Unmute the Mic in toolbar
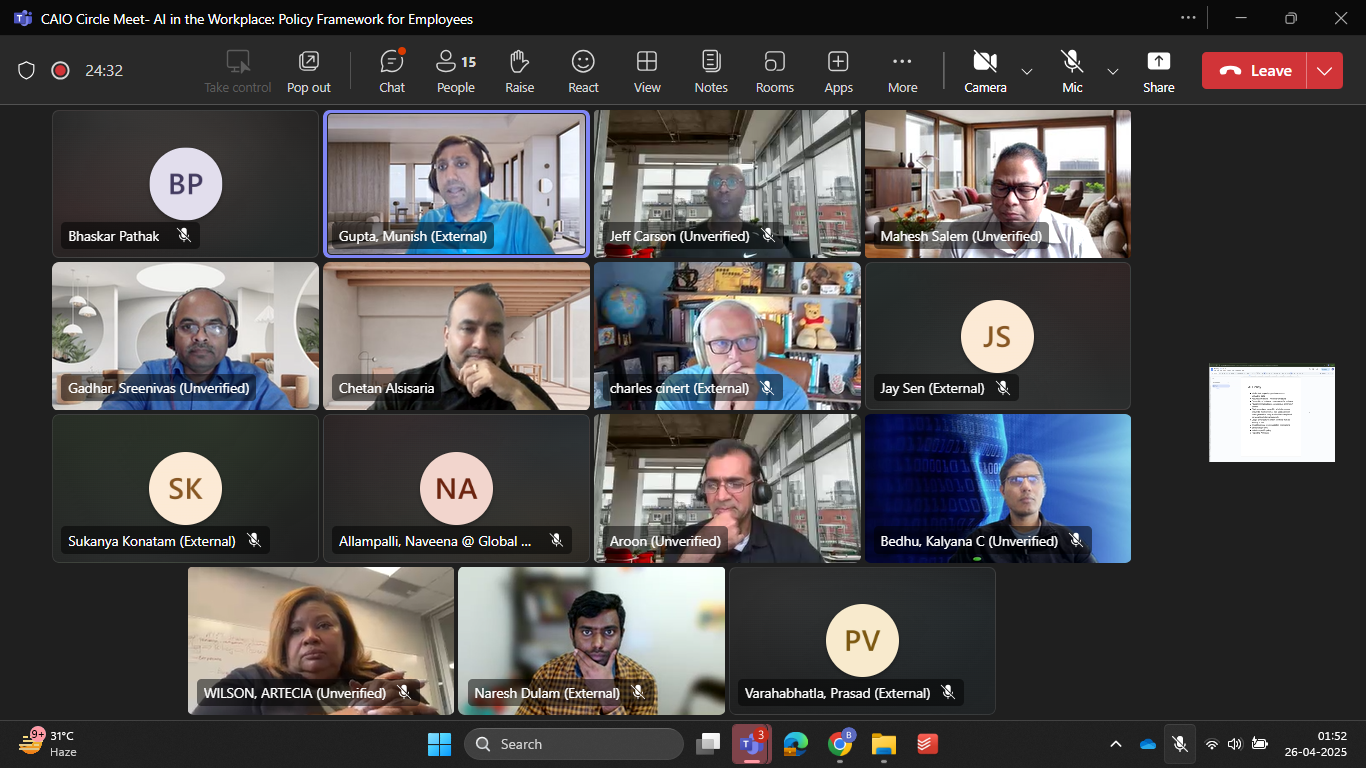The width and height of the screenshot is (1366, 768). 1072,71
